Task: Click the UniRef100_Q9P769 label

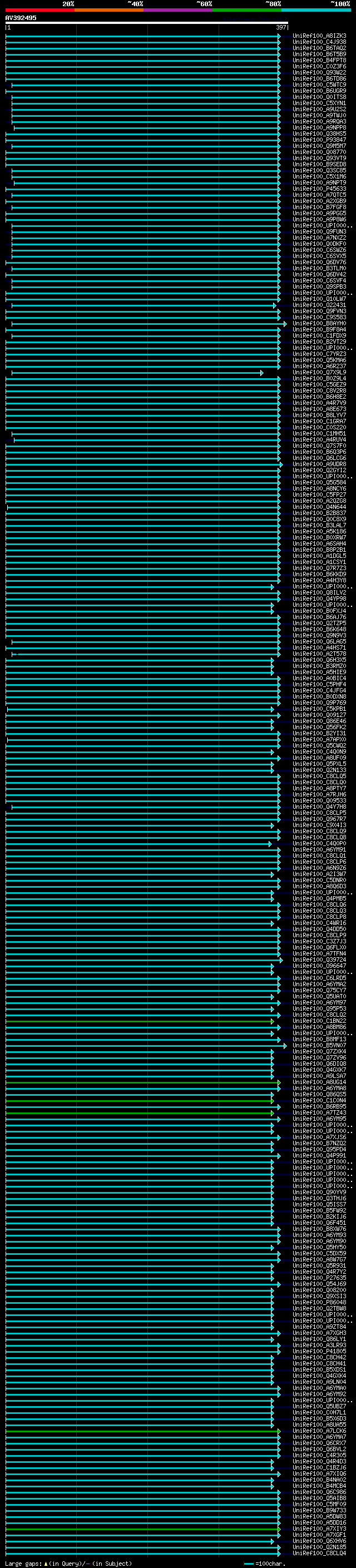Action: tap(319, 703)
